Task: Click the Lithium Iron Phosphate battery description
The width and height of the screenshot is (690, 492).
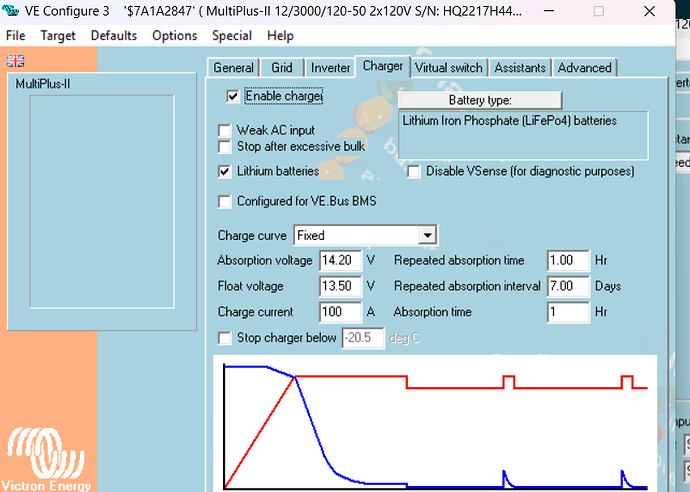Action: pyautogui.click(x=523, y=135)
